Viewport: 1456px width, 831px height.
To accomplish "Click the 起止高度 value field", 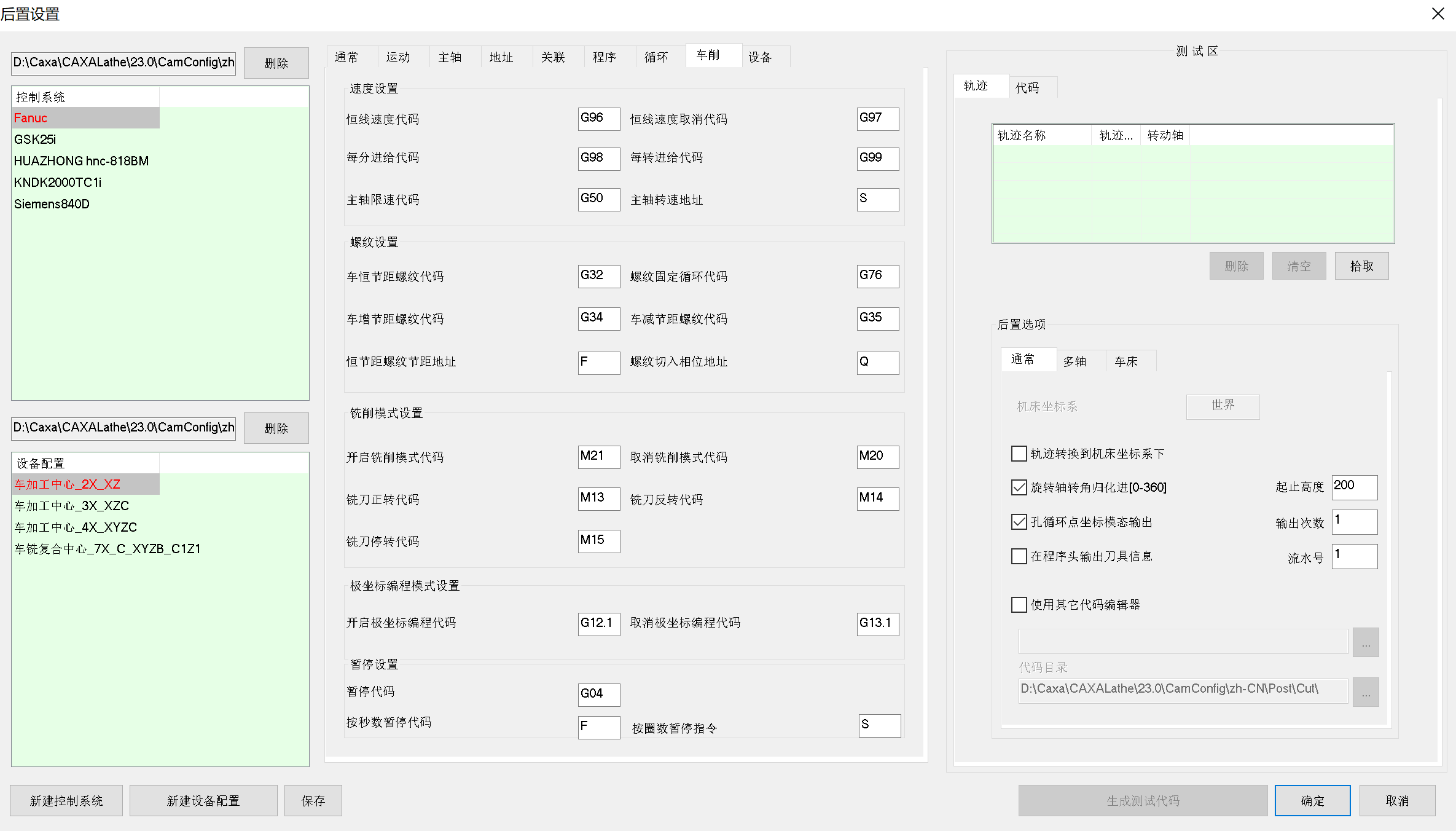I will (1354, 487).
